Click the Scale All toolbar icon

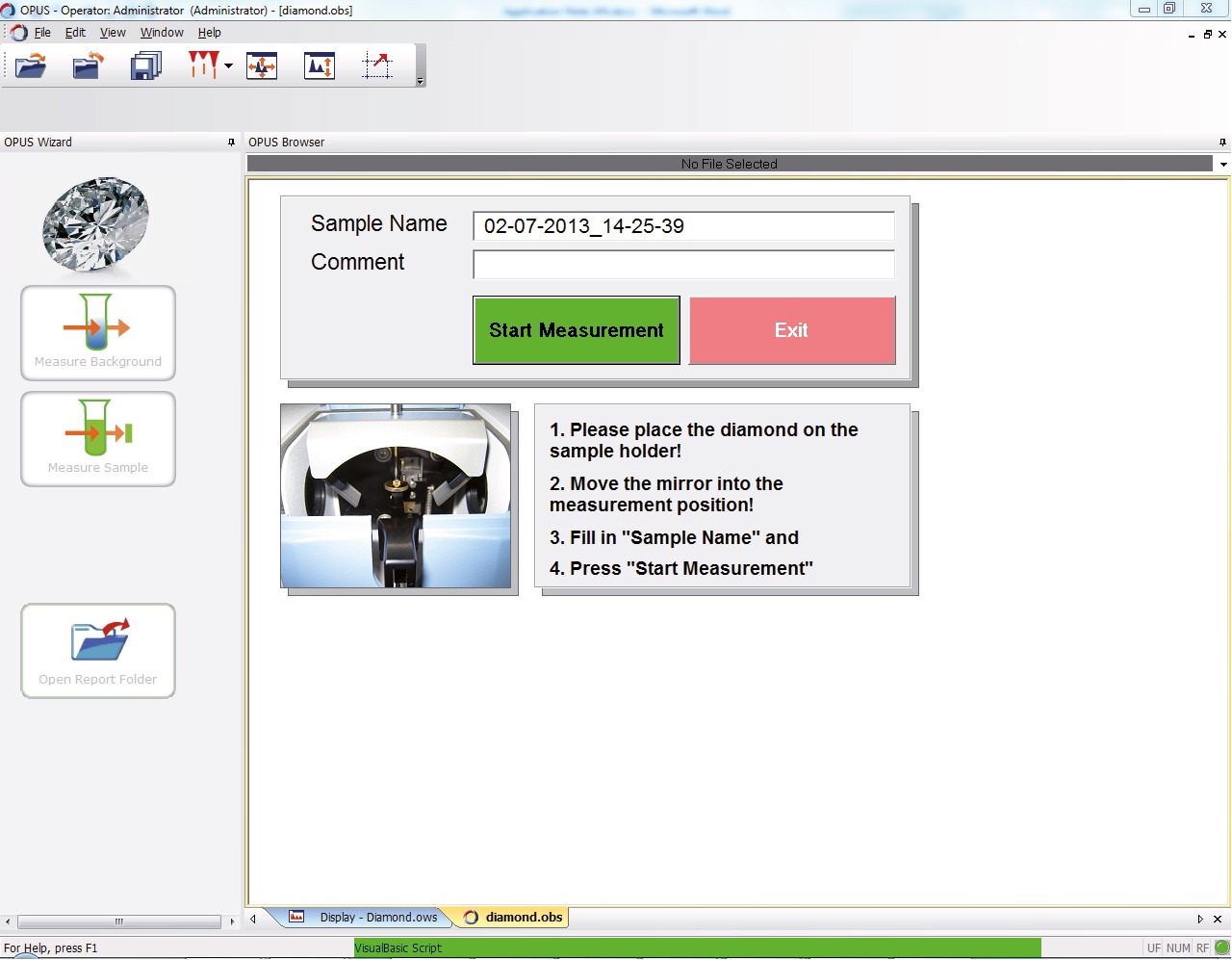coord(262,65)
